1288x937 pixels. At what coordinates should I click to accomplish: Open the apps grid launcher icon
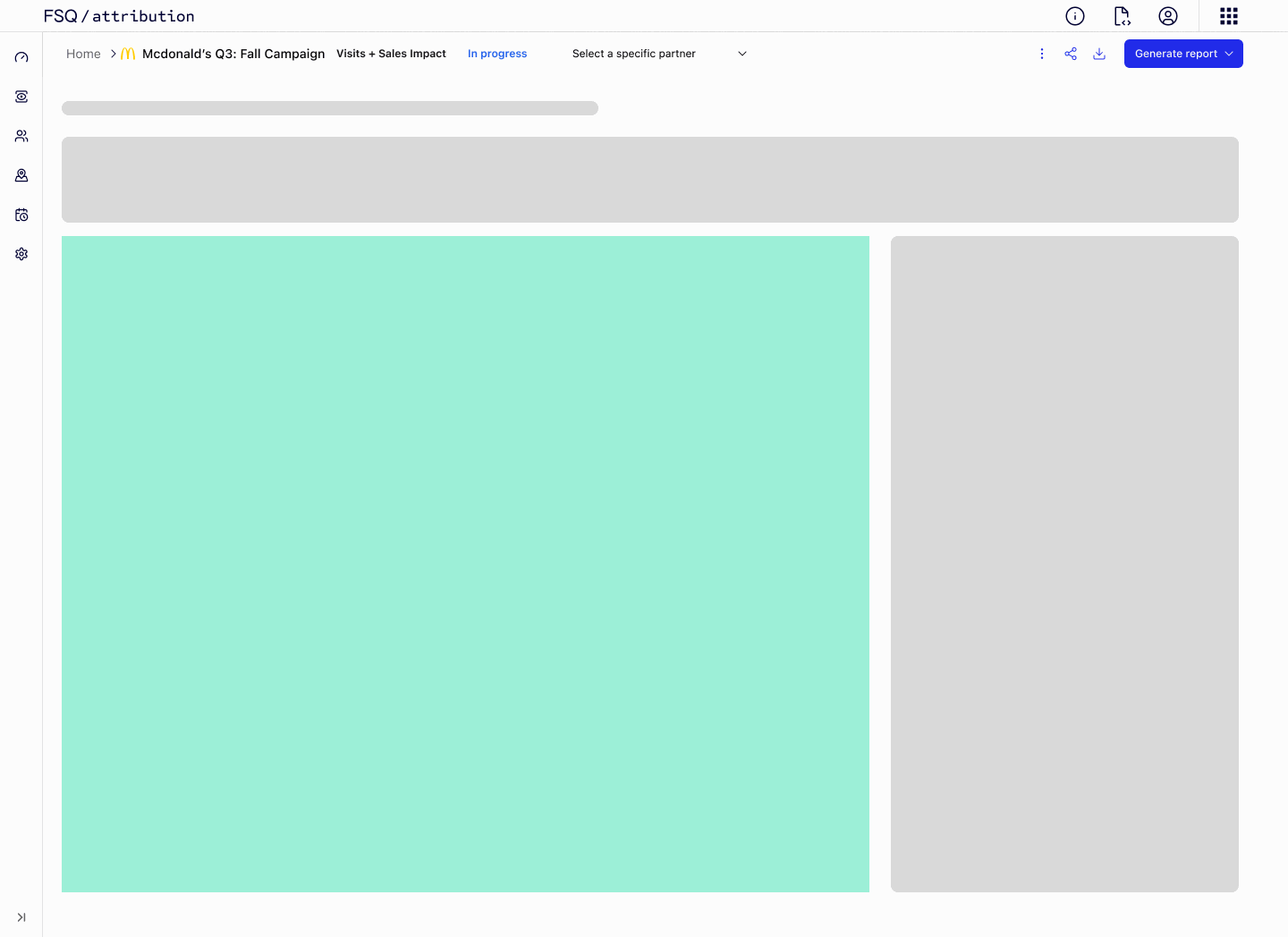(1229, 16)
